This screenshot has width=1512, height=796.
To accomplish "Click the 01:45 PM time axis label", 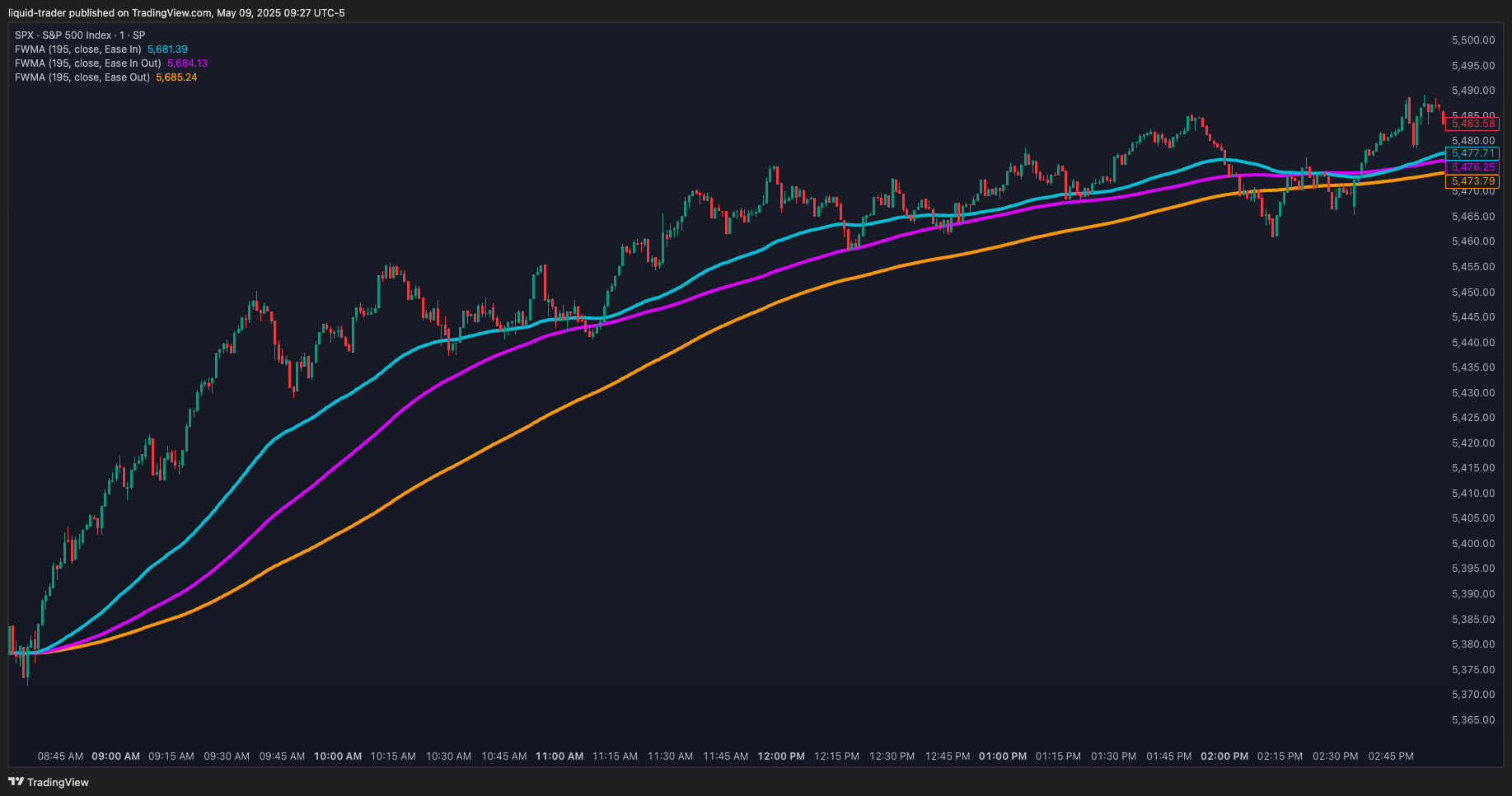I will 1169,756.
